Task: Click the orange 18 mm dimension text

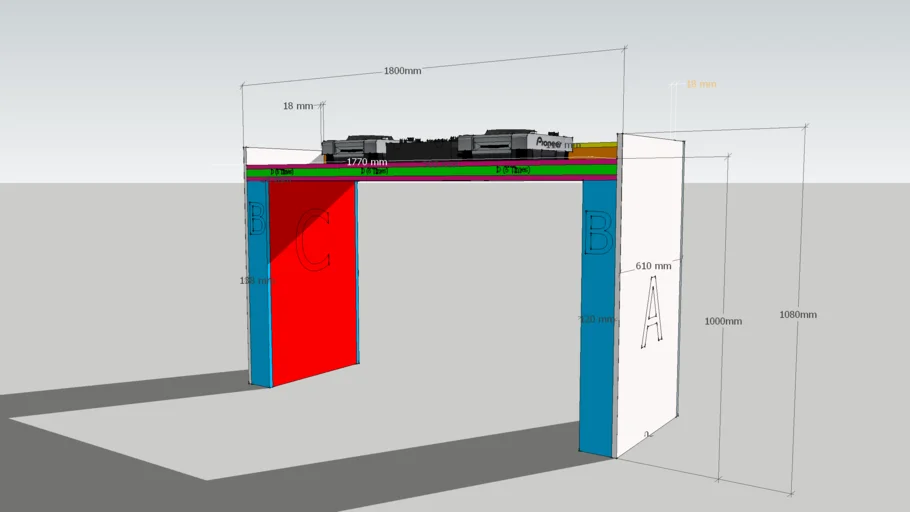Action: (700, 84)
